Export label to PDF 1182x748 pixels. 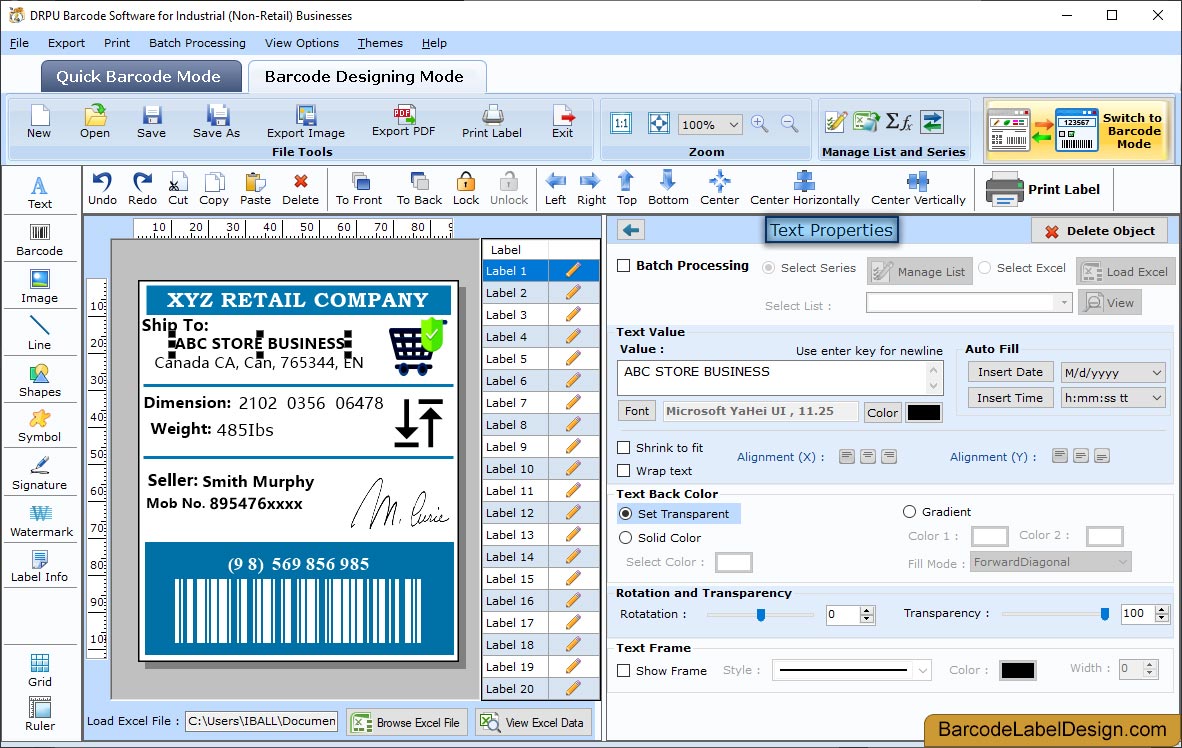point(403,121)
